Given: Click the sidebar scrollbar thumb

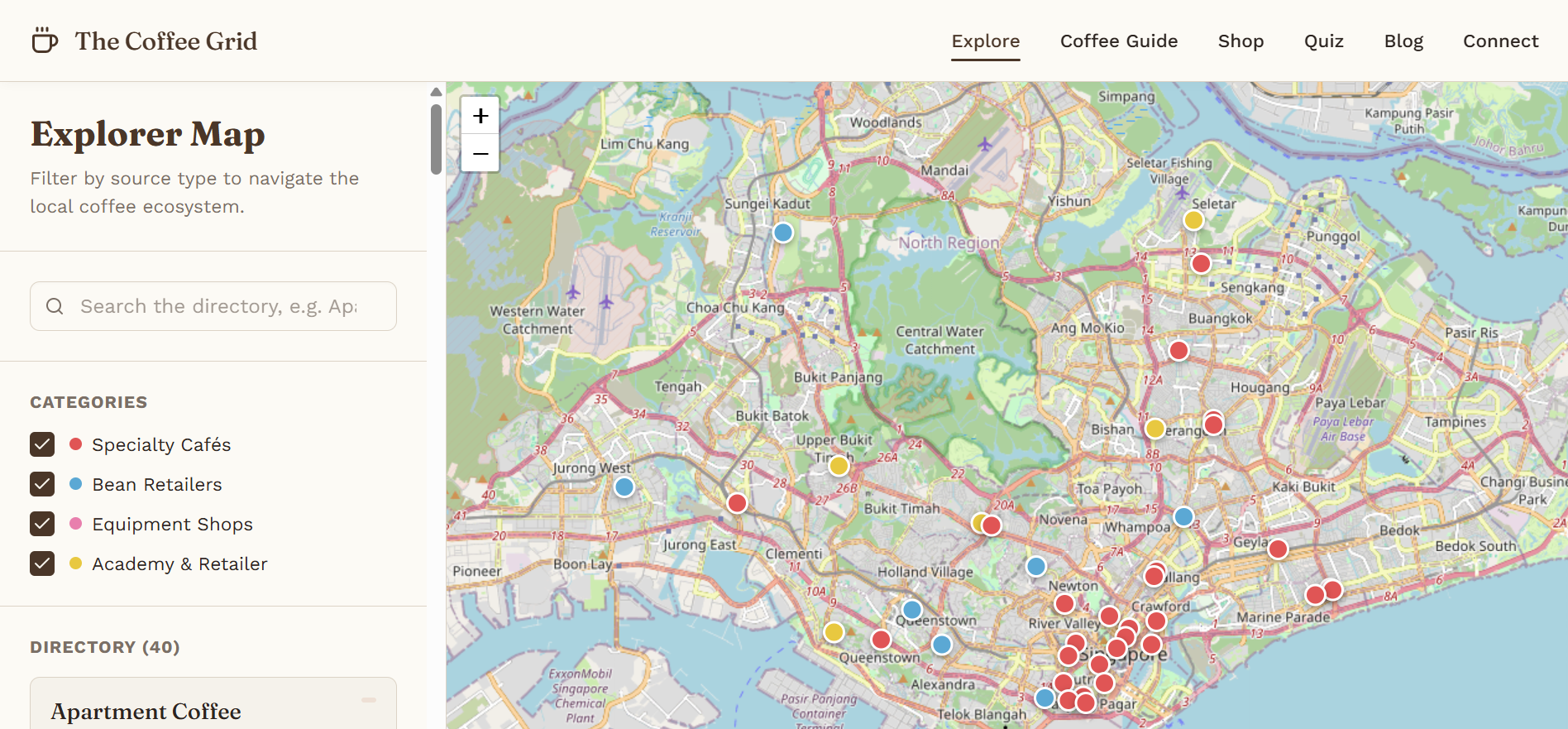Looking at the screenshot, I should pyautogui.click(x=436, y=138).
